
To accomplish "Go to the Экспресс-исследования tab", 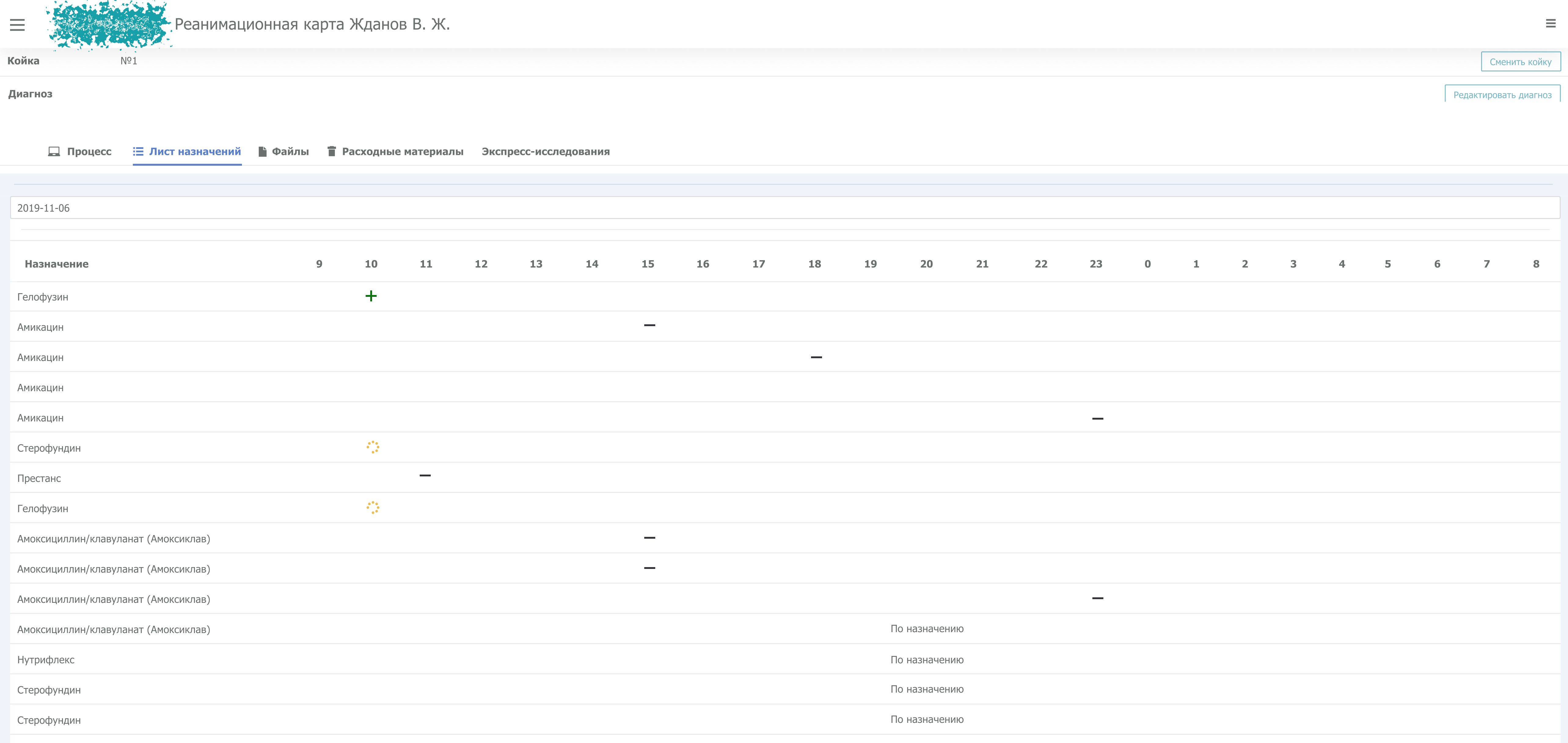I will 545,151.
